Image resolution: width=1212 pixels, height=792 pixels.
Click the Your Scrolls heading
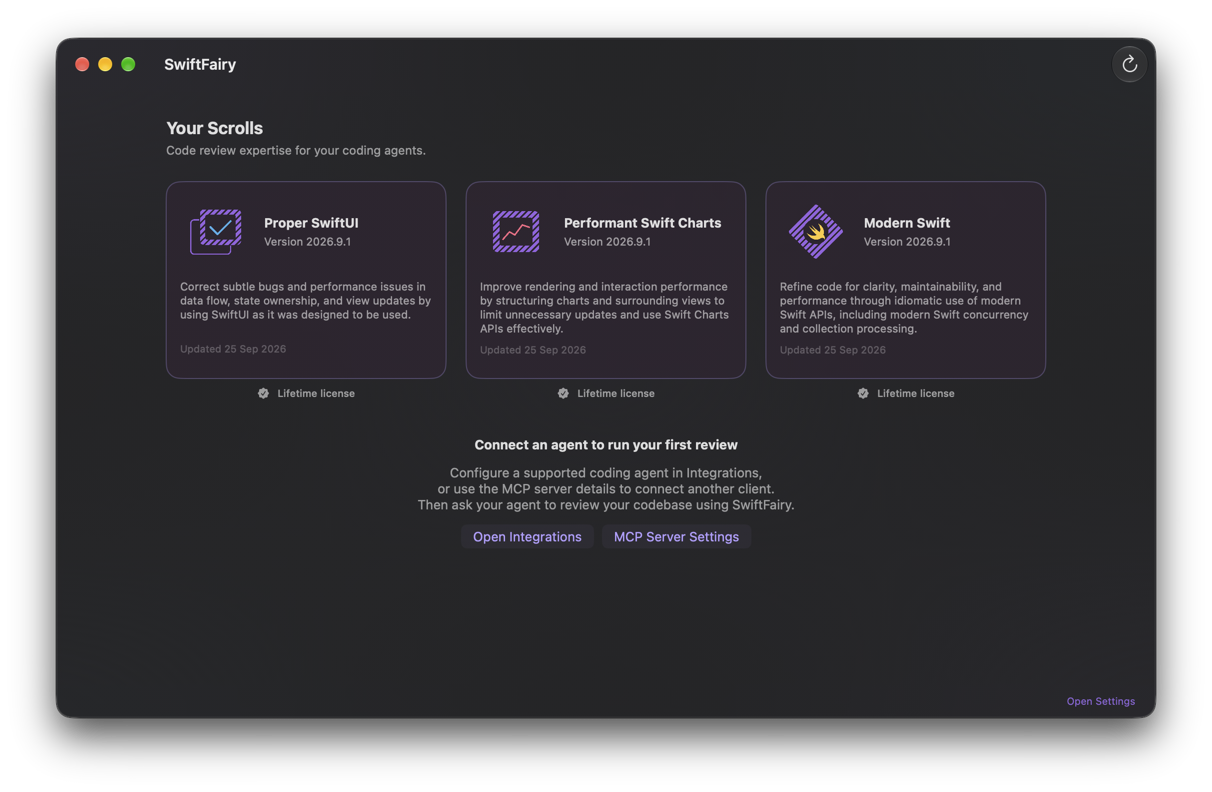point(214,128)
